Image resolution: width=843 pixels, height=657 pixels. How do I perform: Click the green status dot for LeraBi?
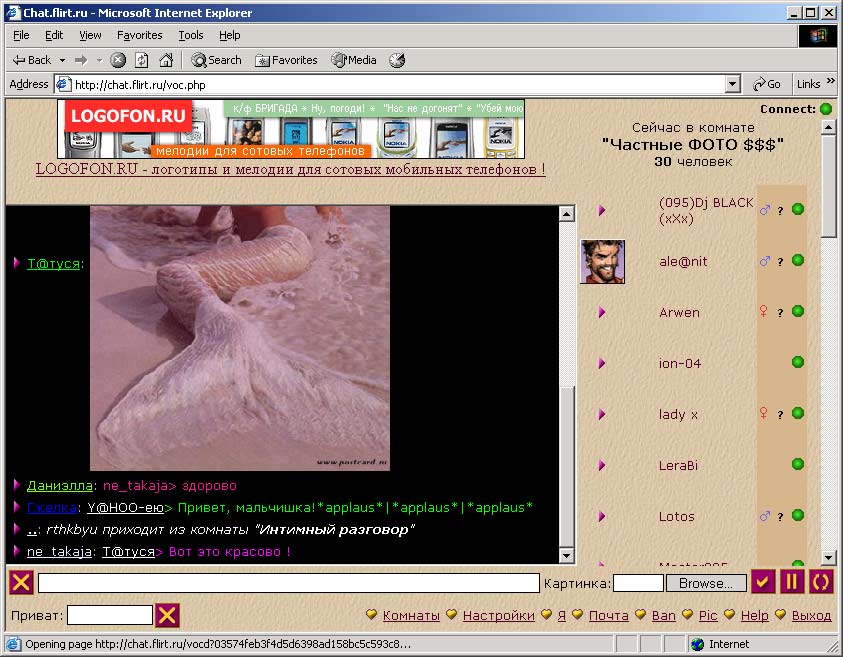tap(798, 464)
